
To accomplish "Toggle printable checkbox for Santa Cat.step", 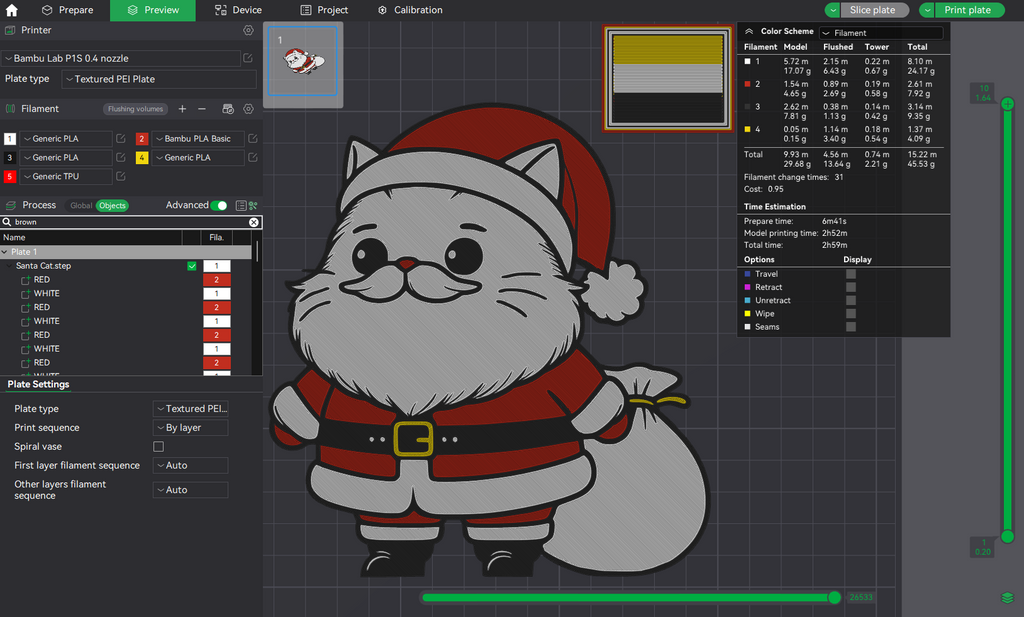I will (x=192, y=266).
